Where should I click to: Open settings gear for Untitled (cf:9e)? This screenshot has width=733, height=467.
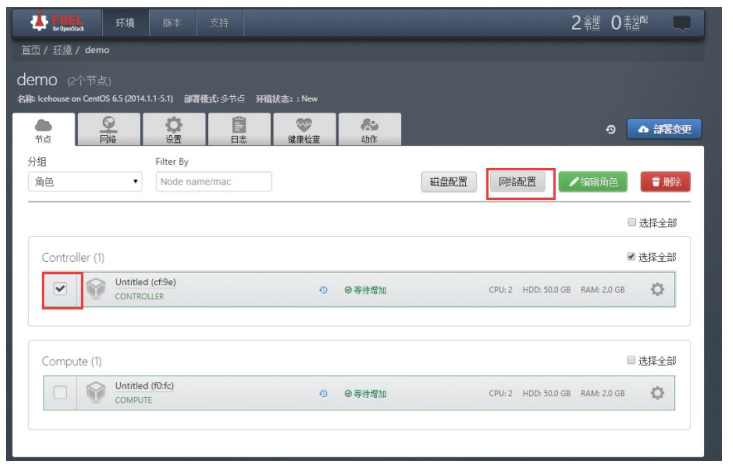click(657, 289)
